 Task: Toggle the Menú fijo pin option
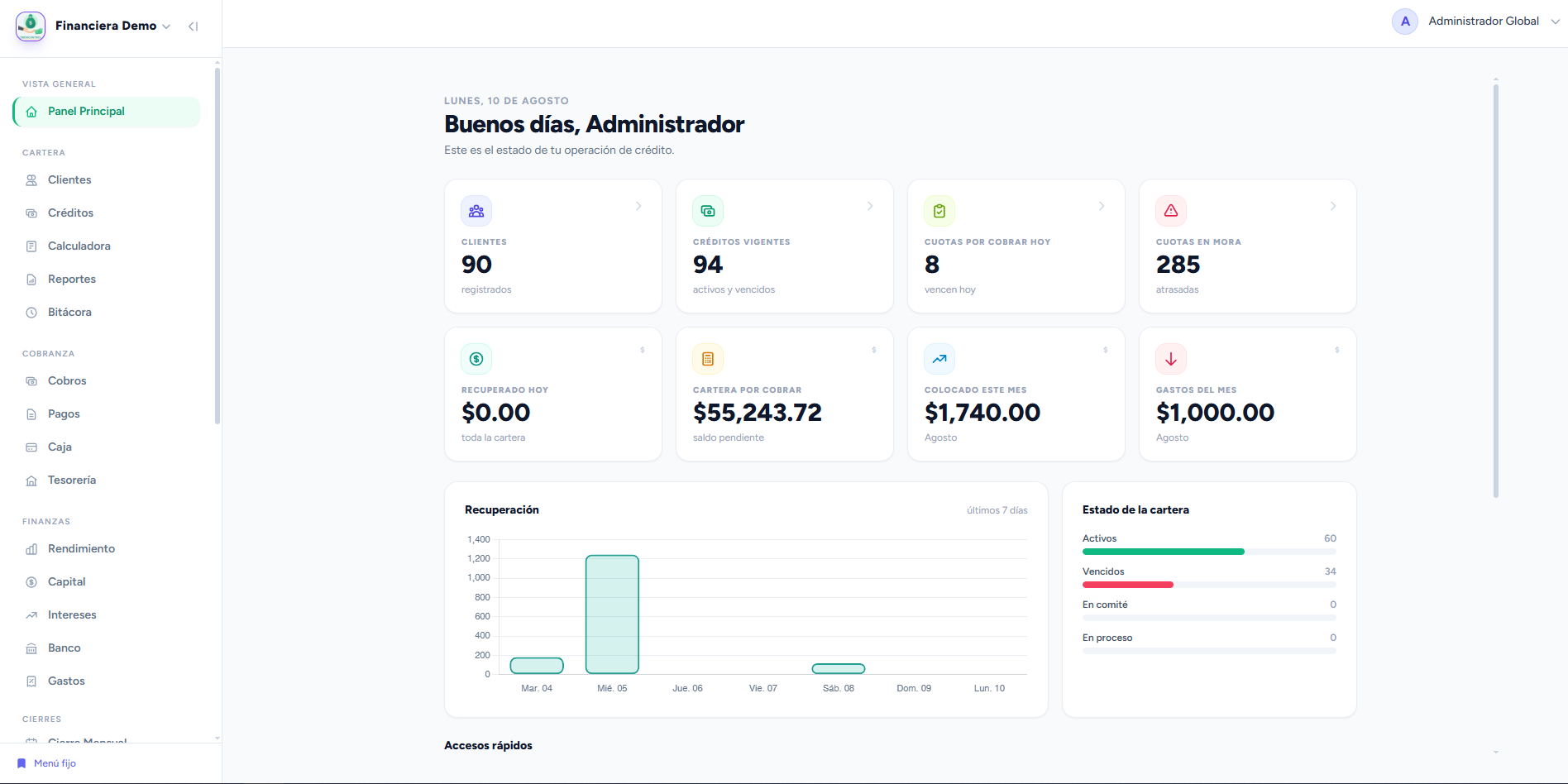46,763
